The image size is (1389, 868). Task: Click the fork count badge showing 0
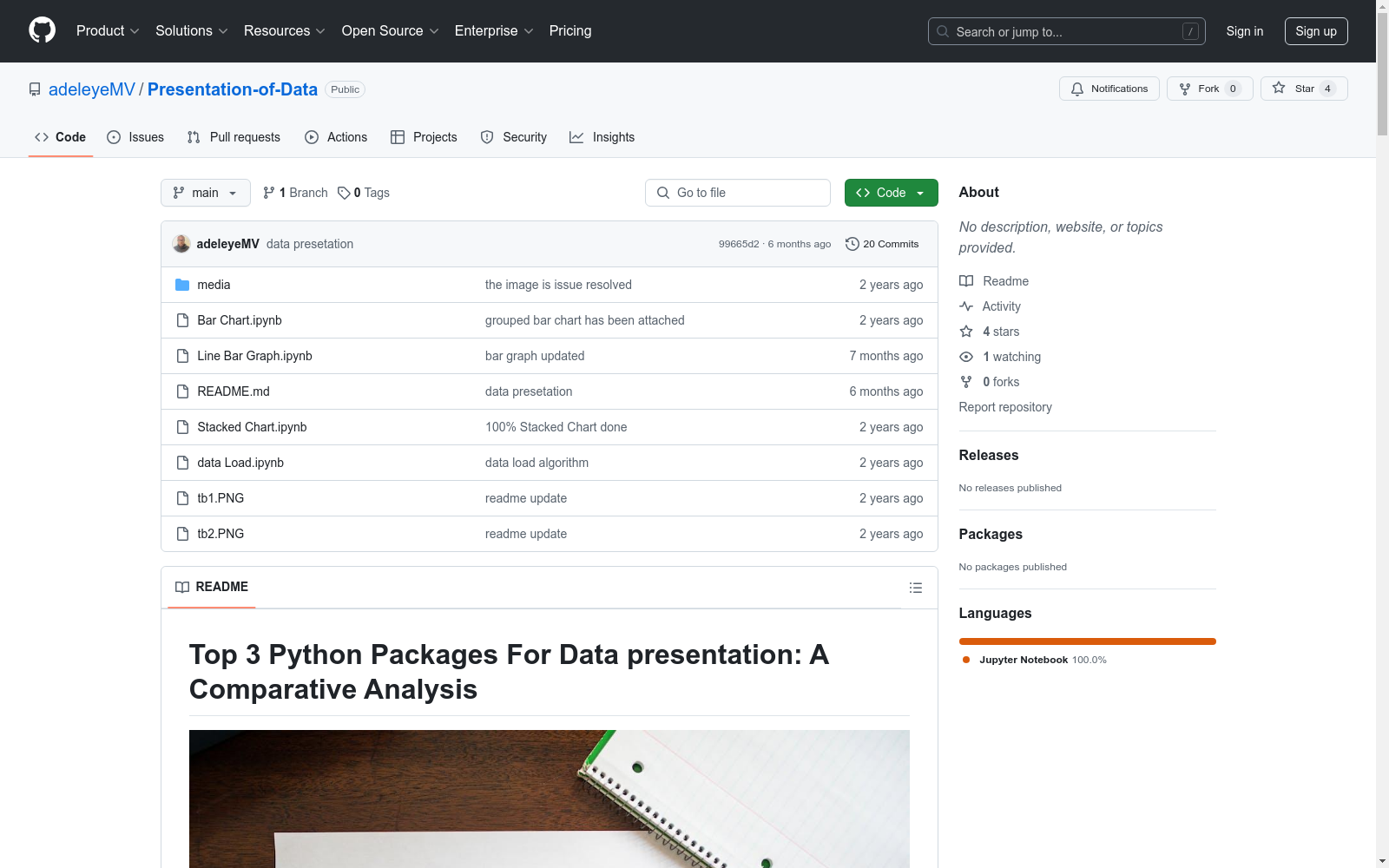(1233, 89)
